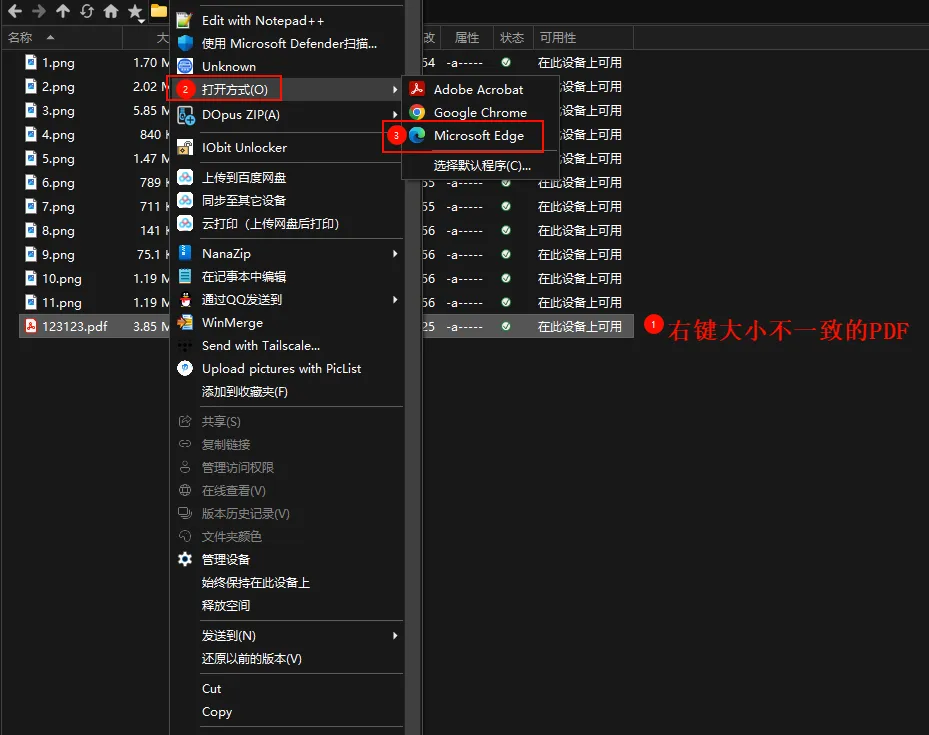
Task: Select the 123123.pdf file
Action: (x=74, y=327)
